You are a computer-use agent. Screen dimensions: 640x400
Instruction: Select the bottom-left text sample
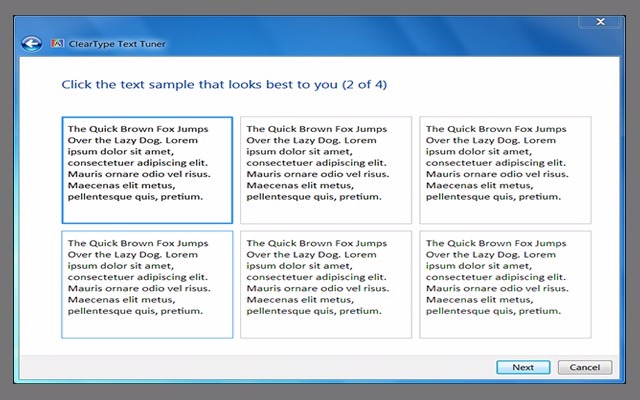(147, 284)
